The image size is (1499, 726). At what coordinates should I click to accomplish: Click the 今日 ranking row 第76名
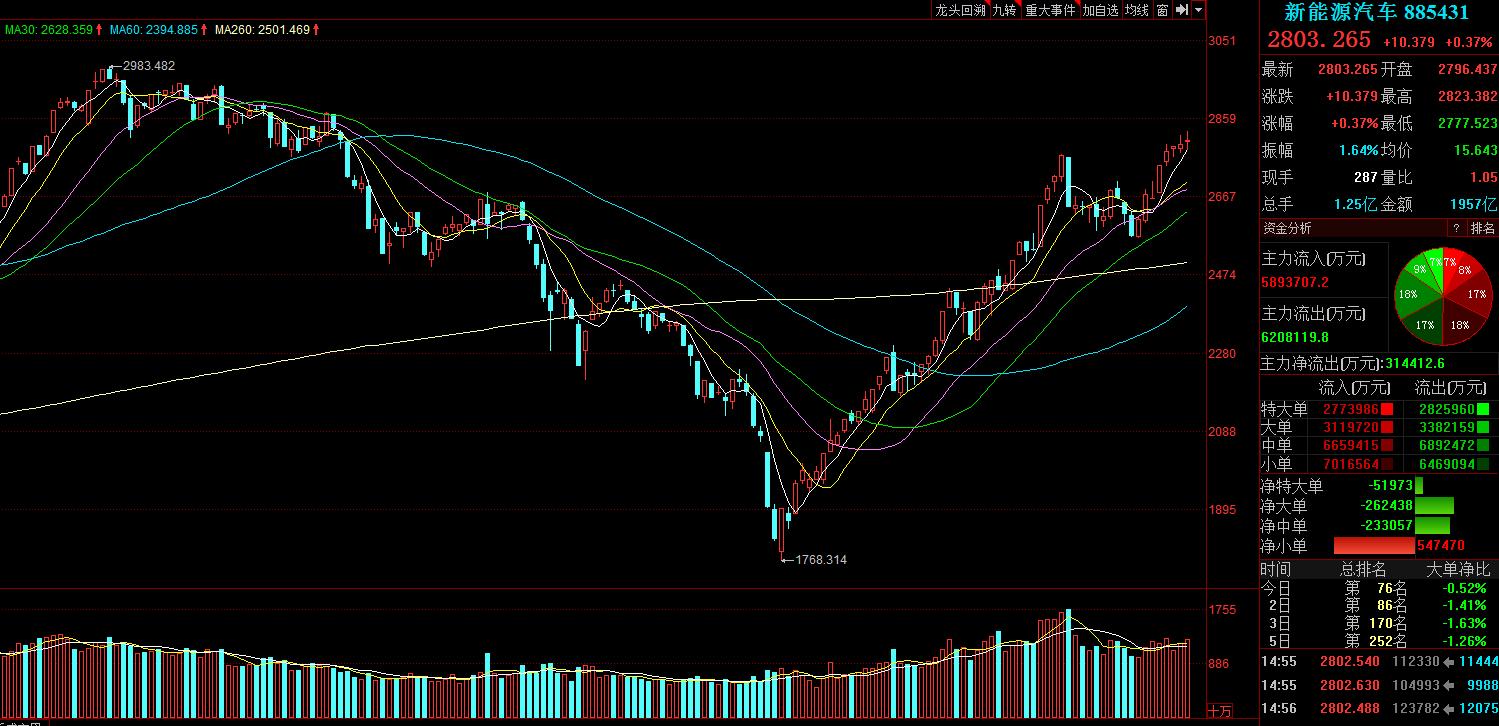(1379, 588)
